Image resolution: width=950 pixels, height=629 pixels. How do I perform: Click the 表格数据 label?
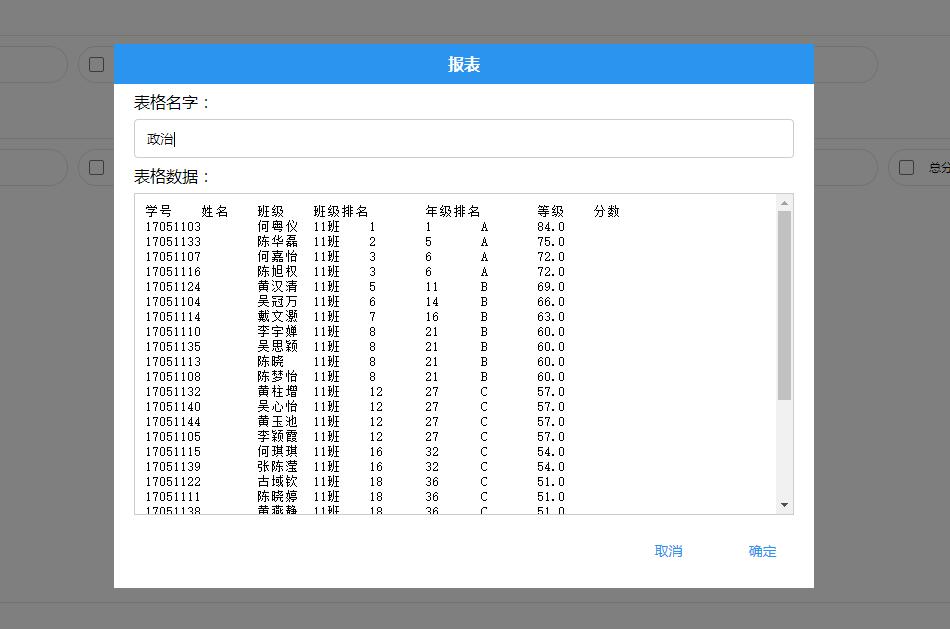coord(172,177)
